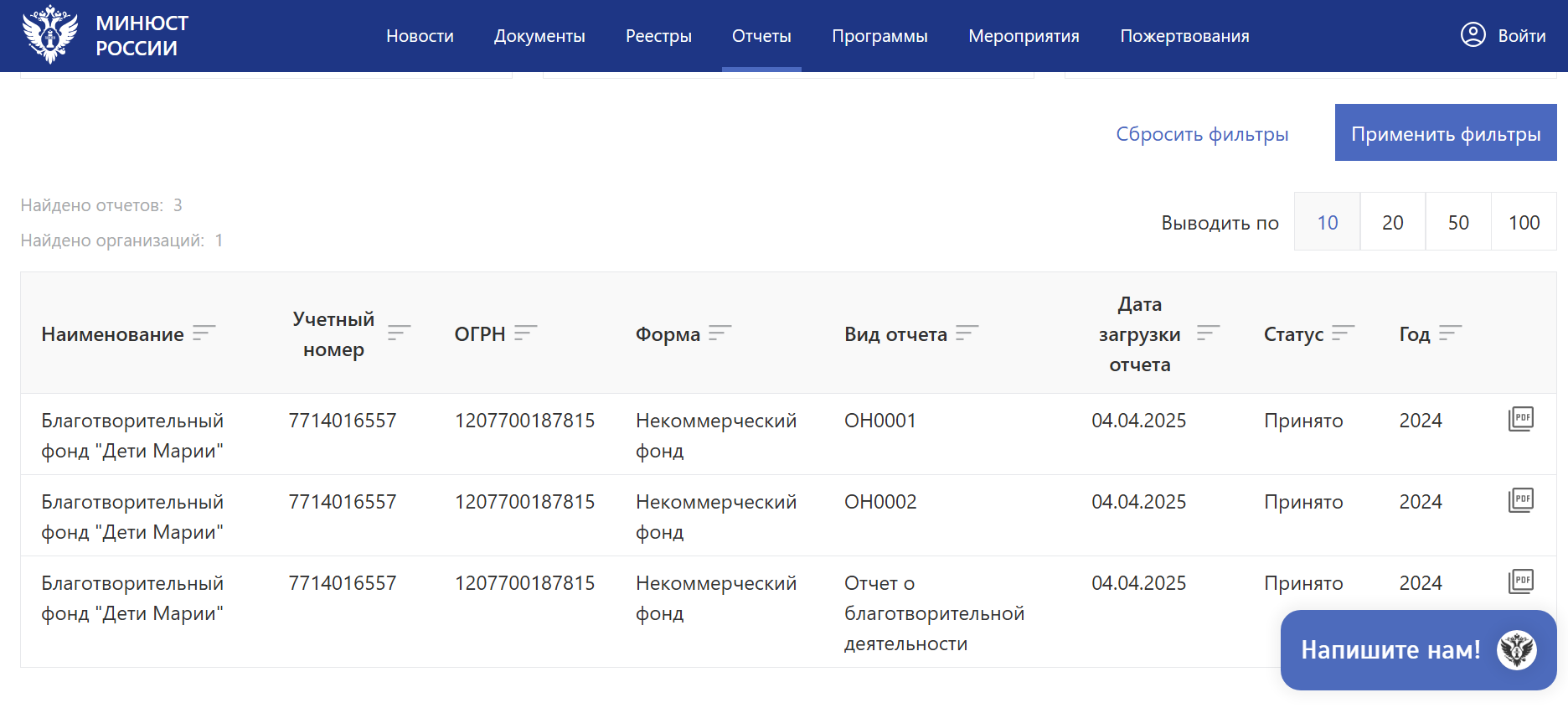
Task: Go to Документы section
Action: tap(539, 36)
